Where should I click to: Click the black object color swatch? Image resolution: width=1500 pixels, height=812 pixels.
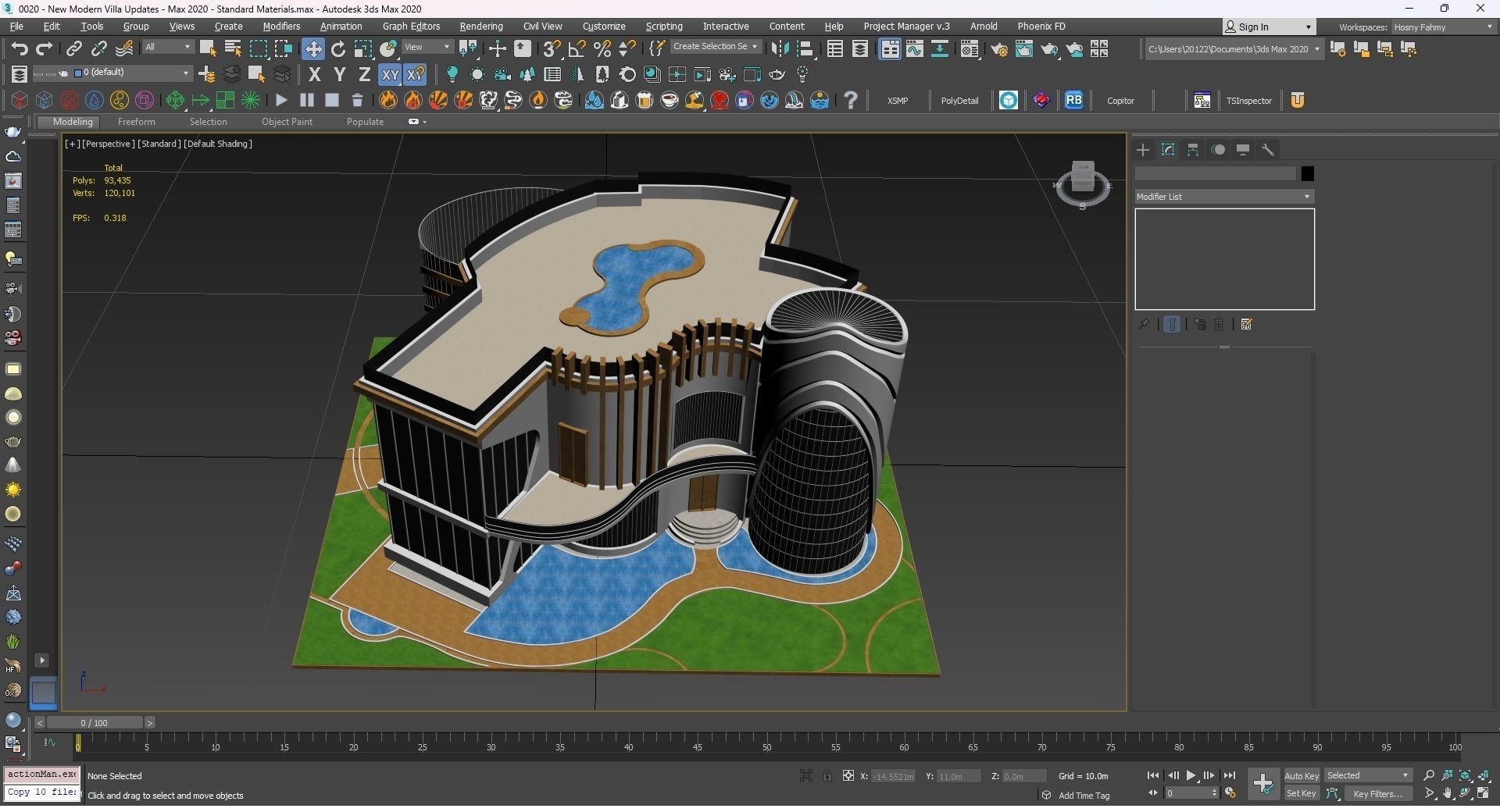1307,173
